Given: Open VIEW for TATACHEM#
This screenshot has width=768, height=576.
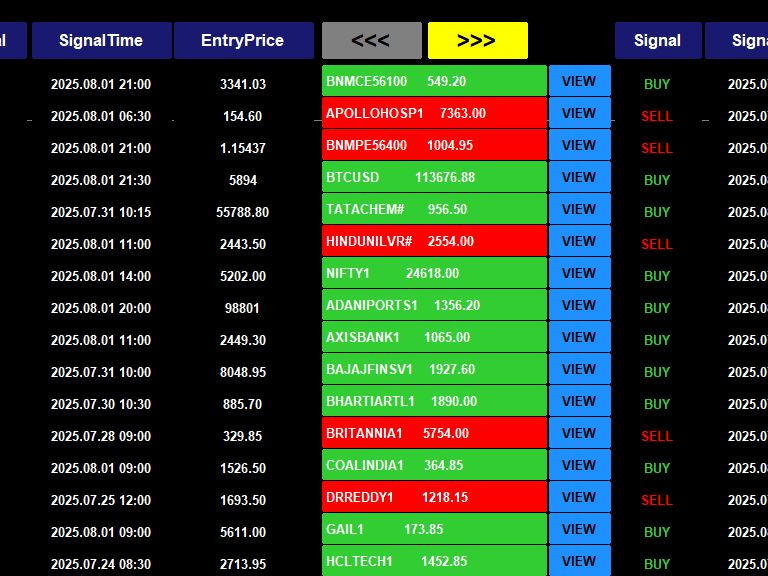Looking at the screenshot, I should pyautogui.click(x=580, y=209).
